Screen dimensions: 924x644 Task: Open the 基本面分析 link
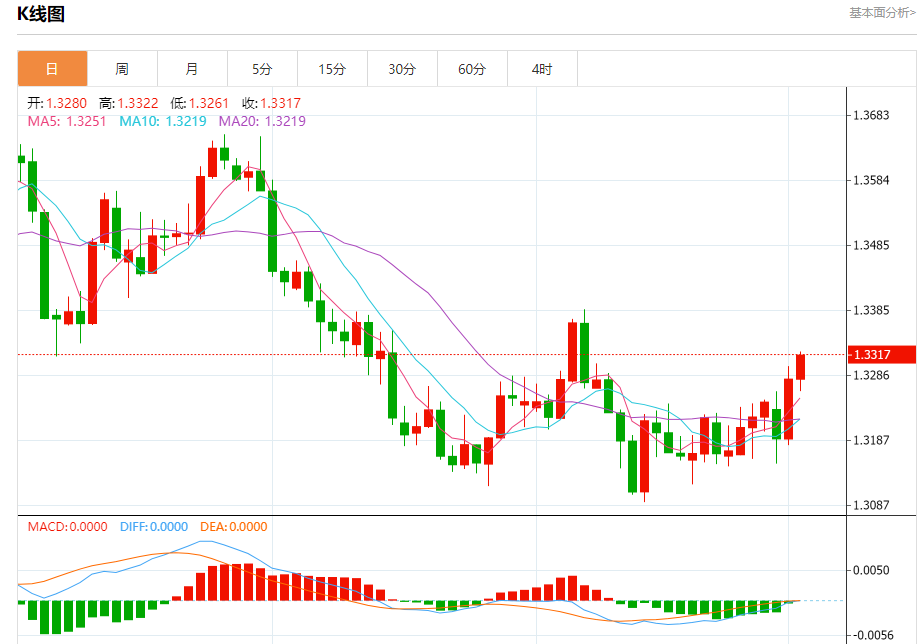[x=882, y=13]
